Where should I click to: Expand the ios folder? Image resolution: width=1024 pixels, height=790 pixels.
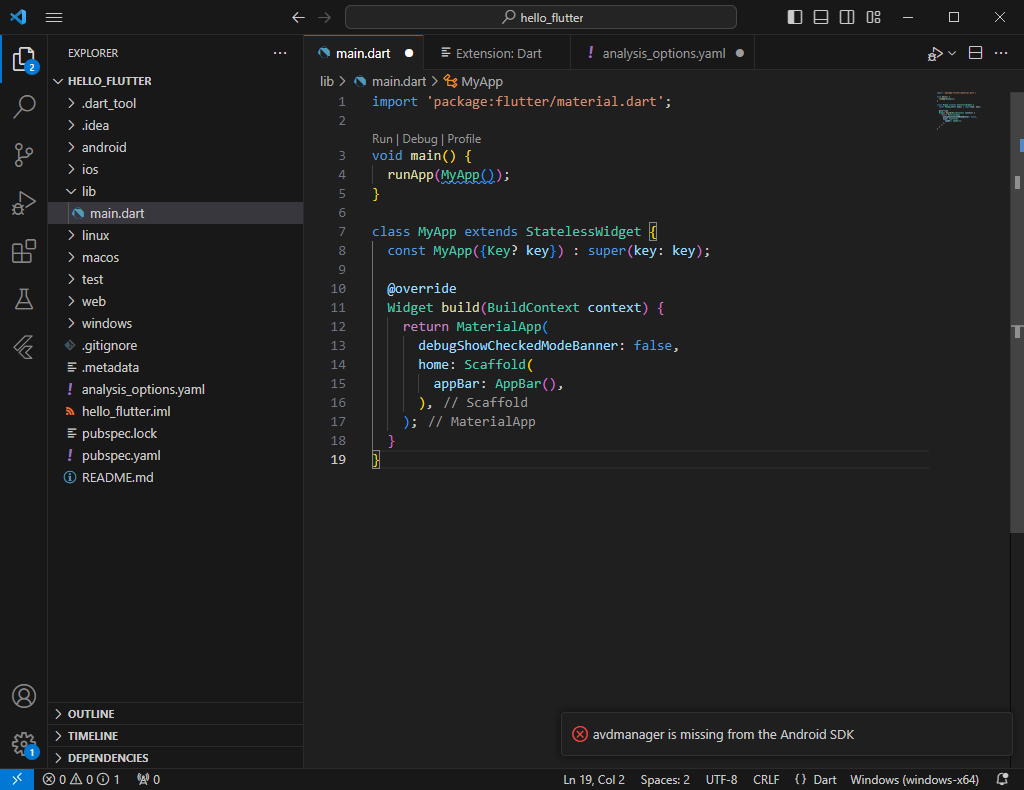(176, 169)
